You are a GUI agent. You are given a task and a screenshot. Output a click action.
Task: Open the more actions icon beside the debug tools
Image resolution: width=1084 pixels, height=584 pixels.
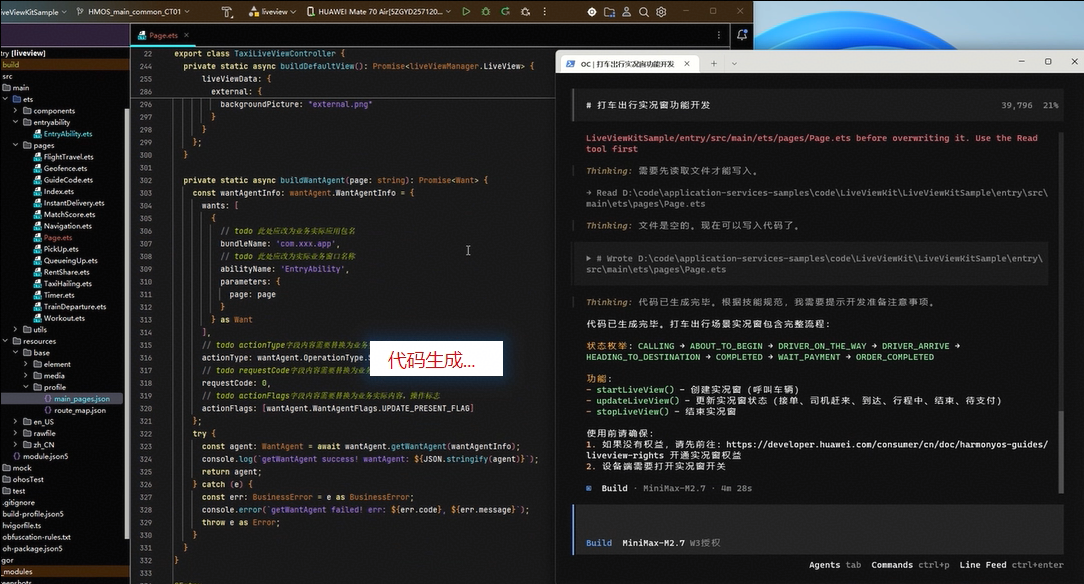(545, 12)
